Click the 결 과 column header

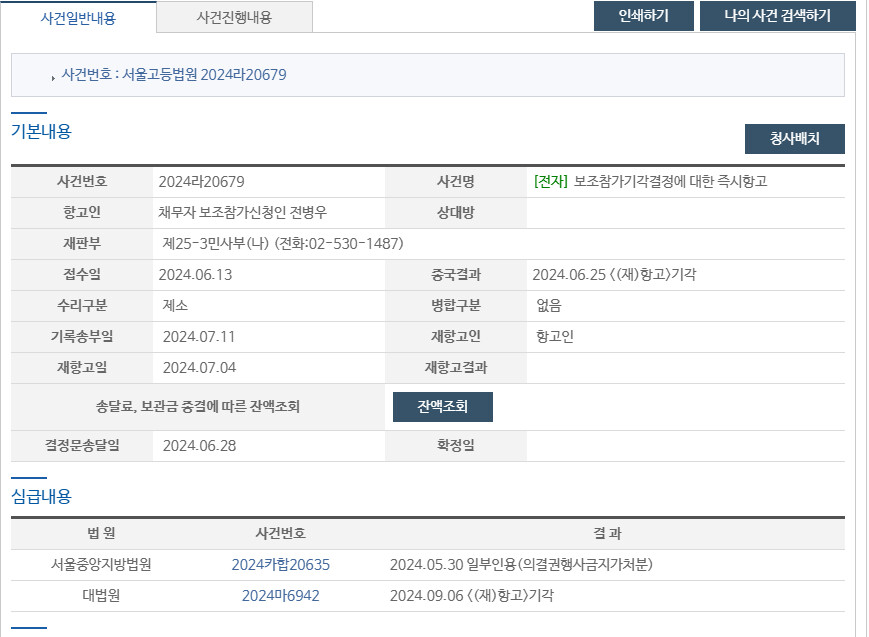coord(607,533)
